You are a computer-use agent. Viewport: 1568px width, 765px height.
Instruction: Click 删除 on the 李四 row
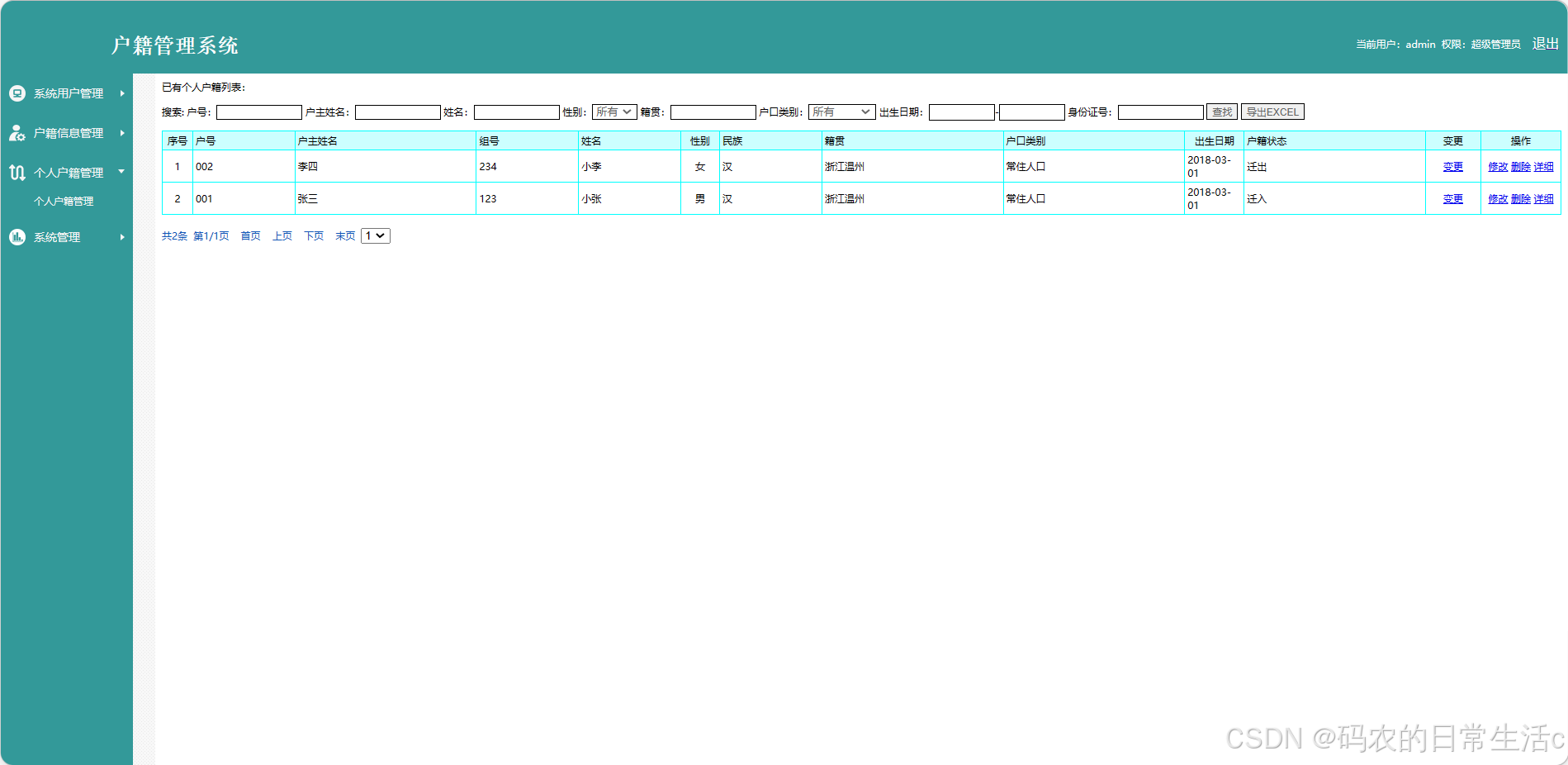pos(1520,166)
